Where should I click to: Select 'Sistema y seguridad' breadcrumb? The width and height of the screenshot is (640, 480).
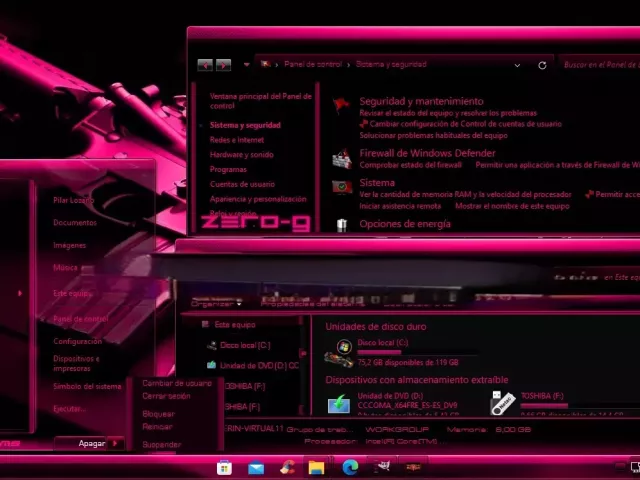click(x=391, y=64)
